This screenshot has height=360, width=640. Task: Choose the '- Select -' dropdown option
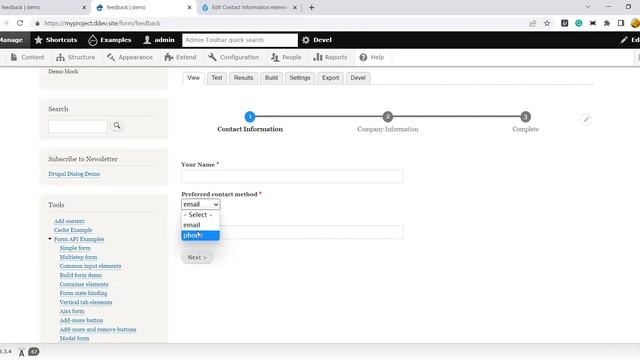pyautogui.click(x=200, y=215)
